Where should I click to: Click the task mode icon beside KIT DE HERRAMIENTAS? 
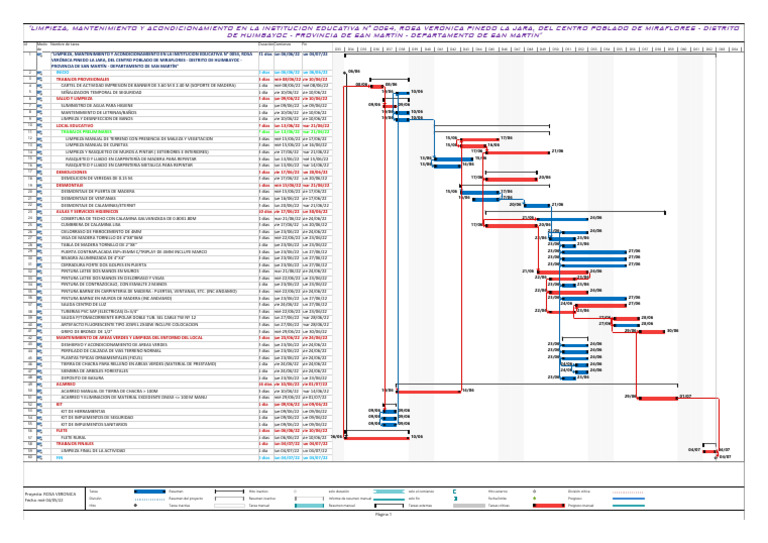pos(40,412)
